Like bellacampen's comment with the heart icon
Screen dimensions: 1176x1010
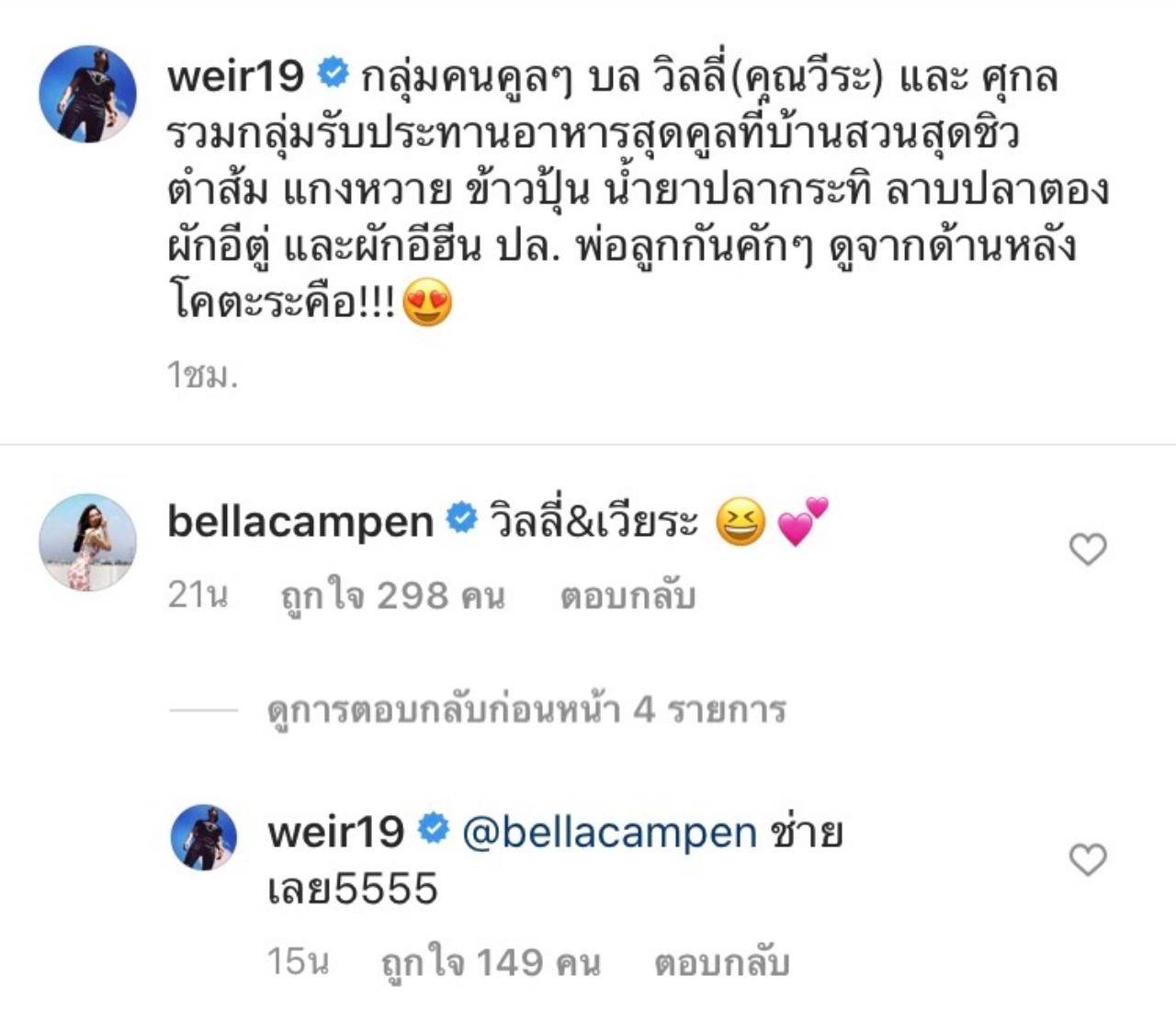pyautogui.click(x=1088, y=550)
